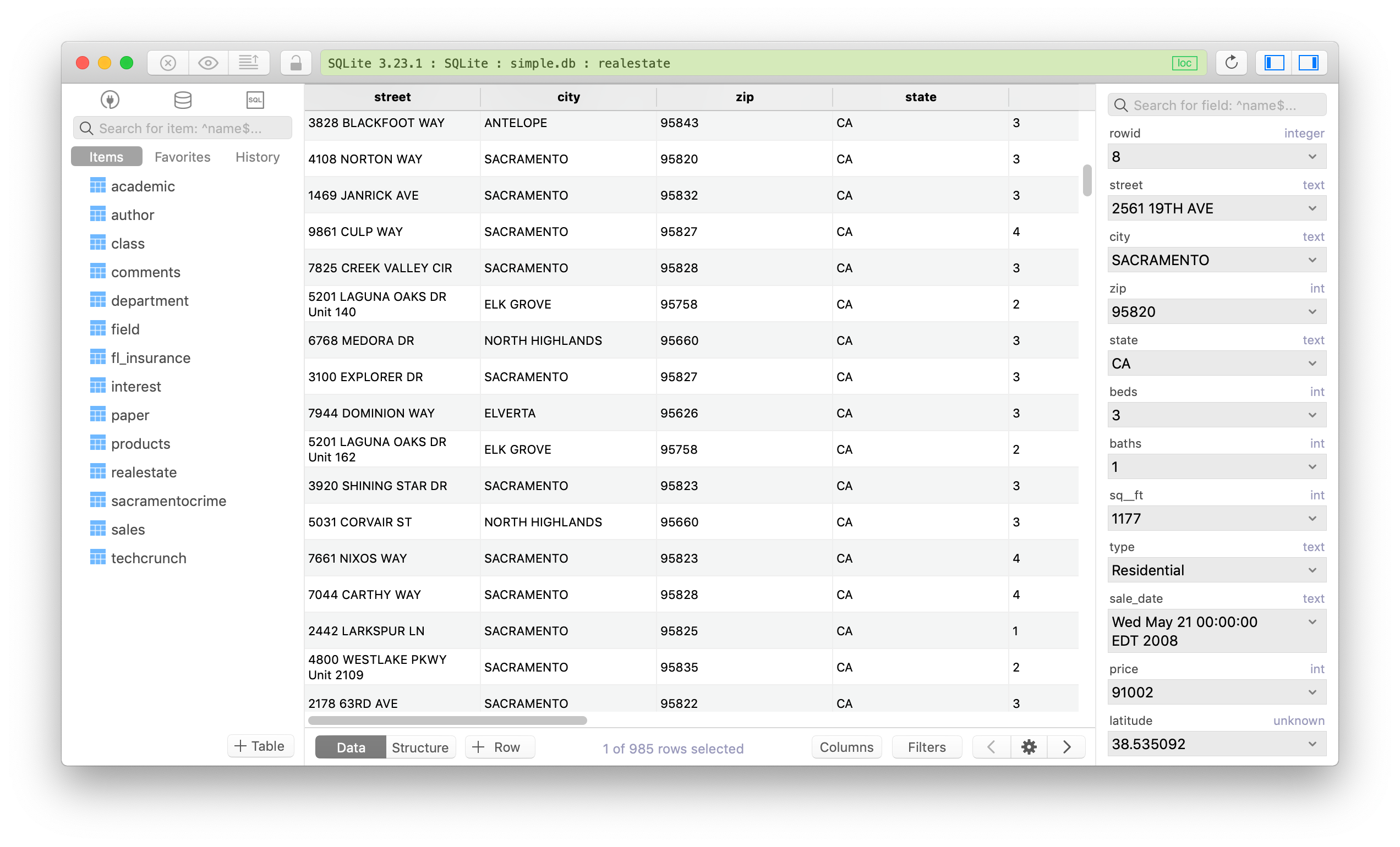The image size is (1400, 847).
Task: Click the field search box in right panel
Action: [1217, 105]
